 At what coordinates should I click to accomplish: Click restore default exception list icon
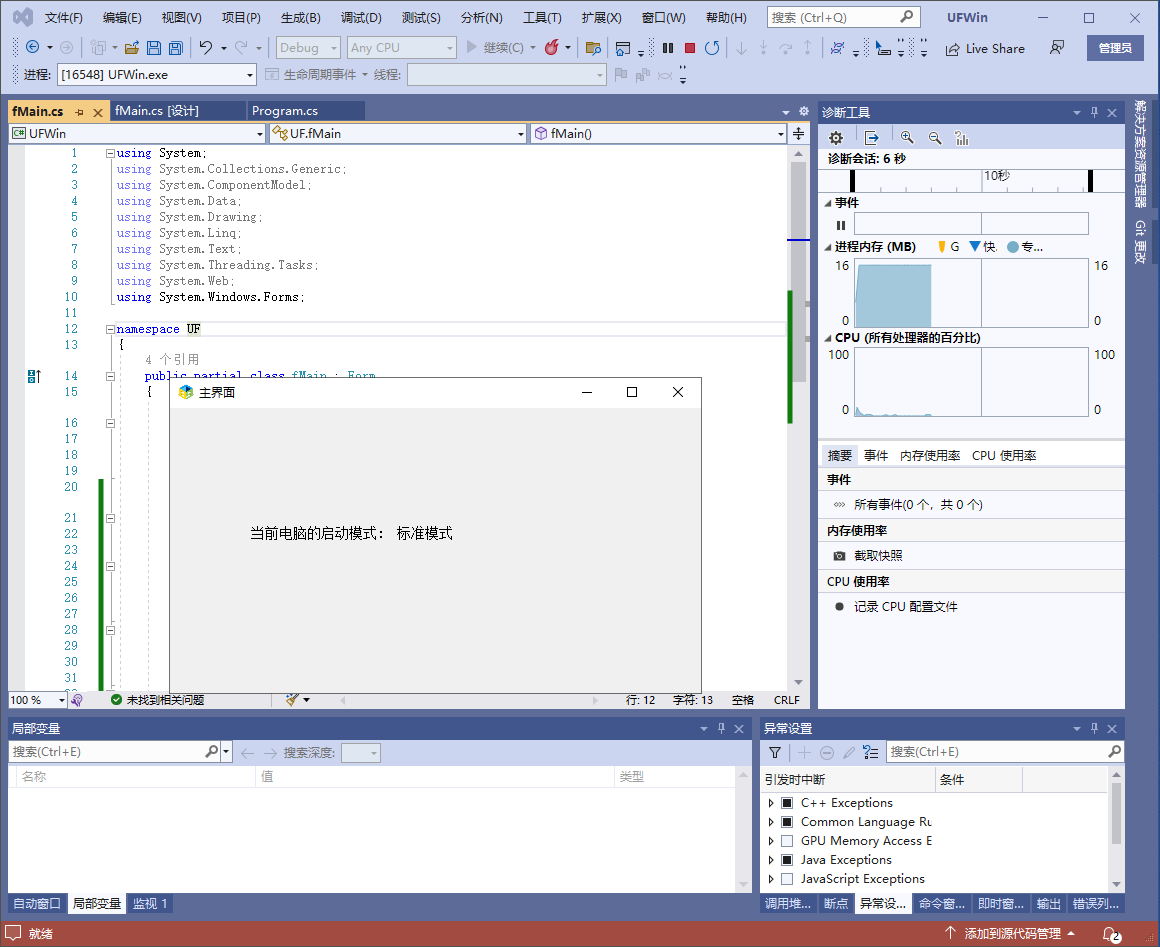[871, 752]
